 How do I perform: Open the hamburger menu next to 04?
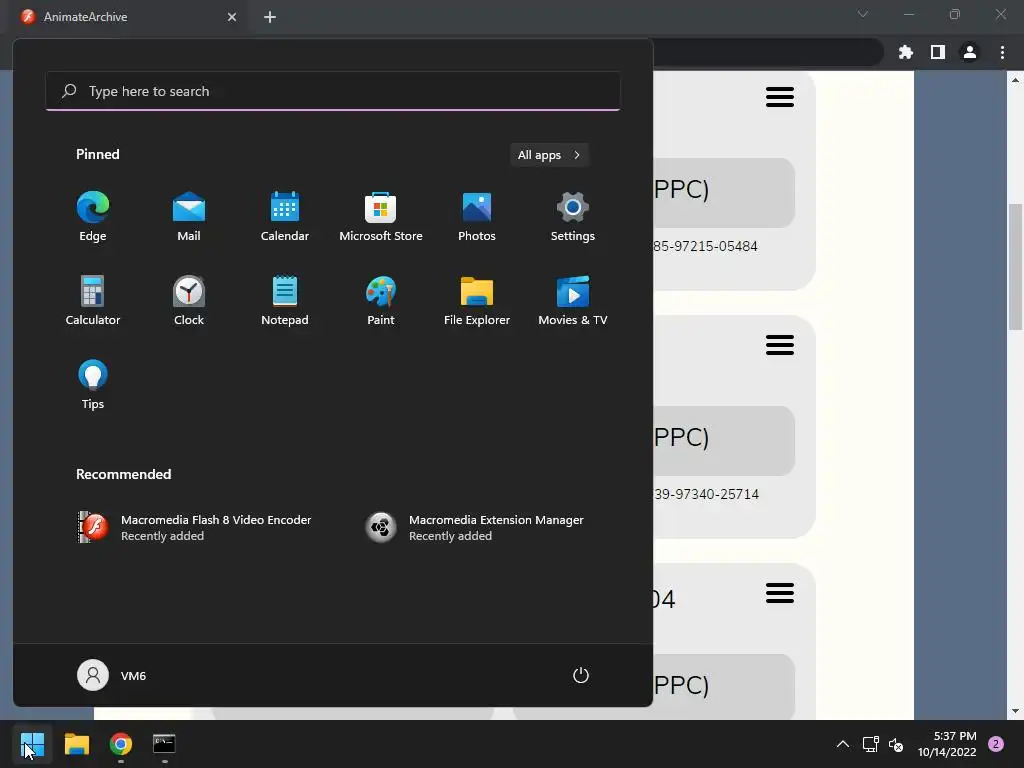[x=780, y=593]
